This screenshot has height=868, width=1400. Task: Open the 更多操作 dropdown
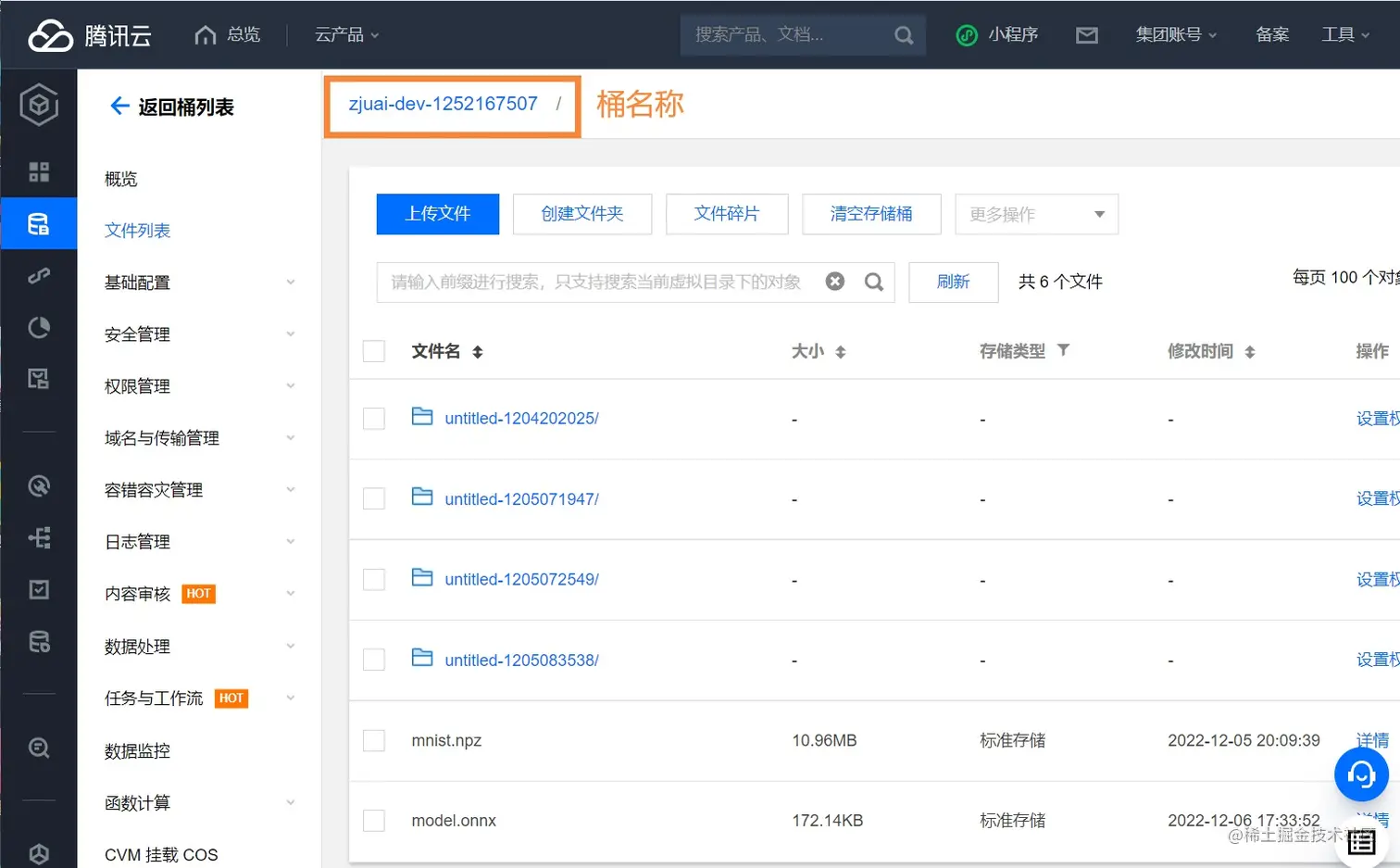[x=1037, y=214]
